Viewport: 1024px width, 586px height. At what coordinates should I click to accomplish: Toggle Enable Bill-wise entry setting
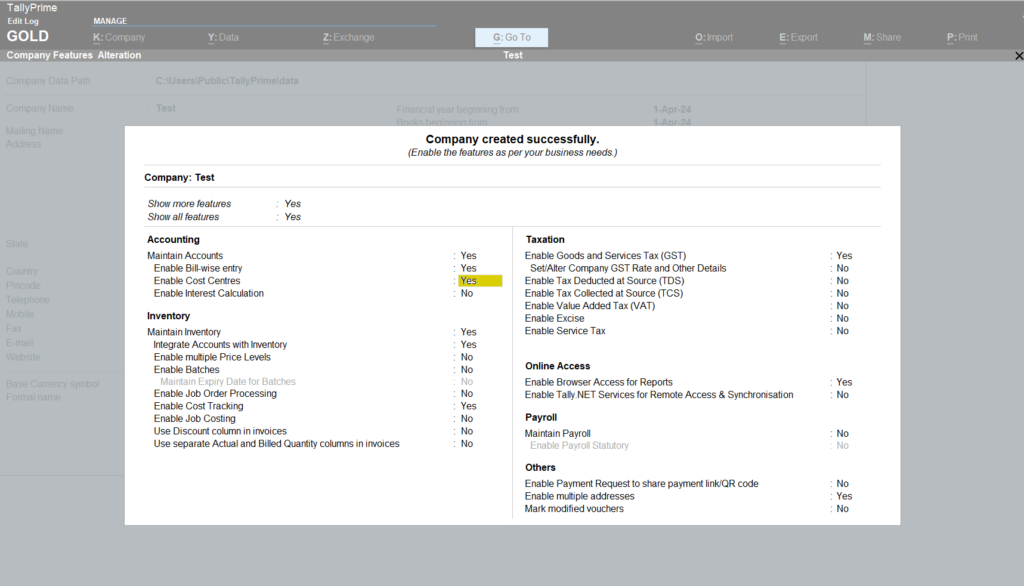tap(467, 268)
